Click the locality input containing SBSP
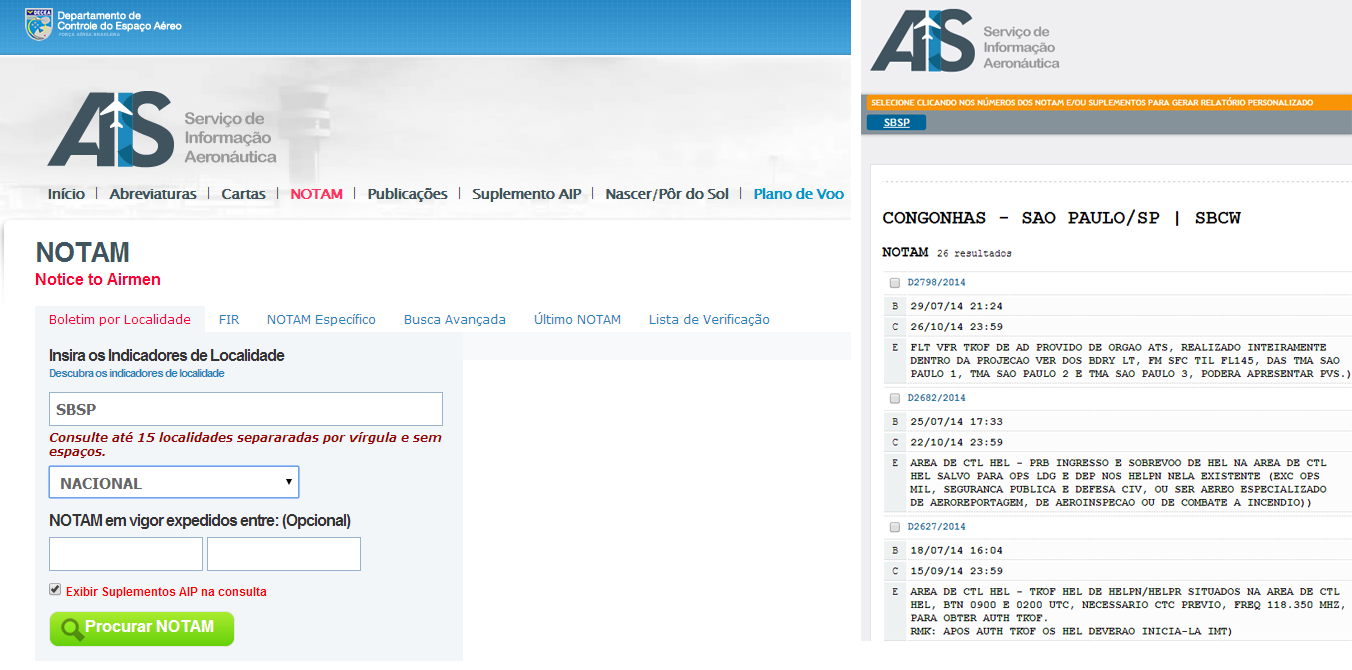Screen dimensions: 1352x670 click(x=245, y=409)
